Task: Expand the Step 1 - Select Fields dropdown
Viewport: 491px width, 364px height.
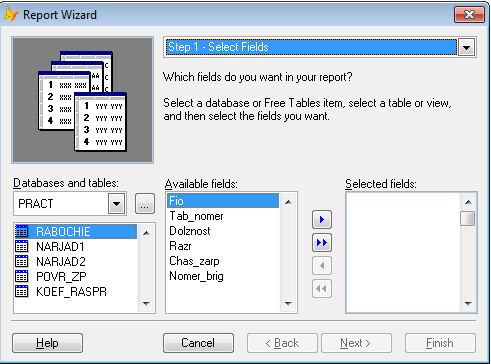Action: tap(466, 47)
